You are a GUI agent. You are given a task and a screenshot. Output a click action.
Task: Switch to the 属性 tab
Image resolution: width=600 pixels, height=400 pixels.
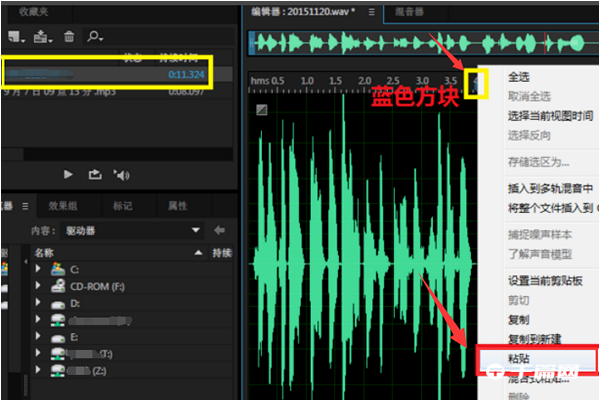(177, 206)
